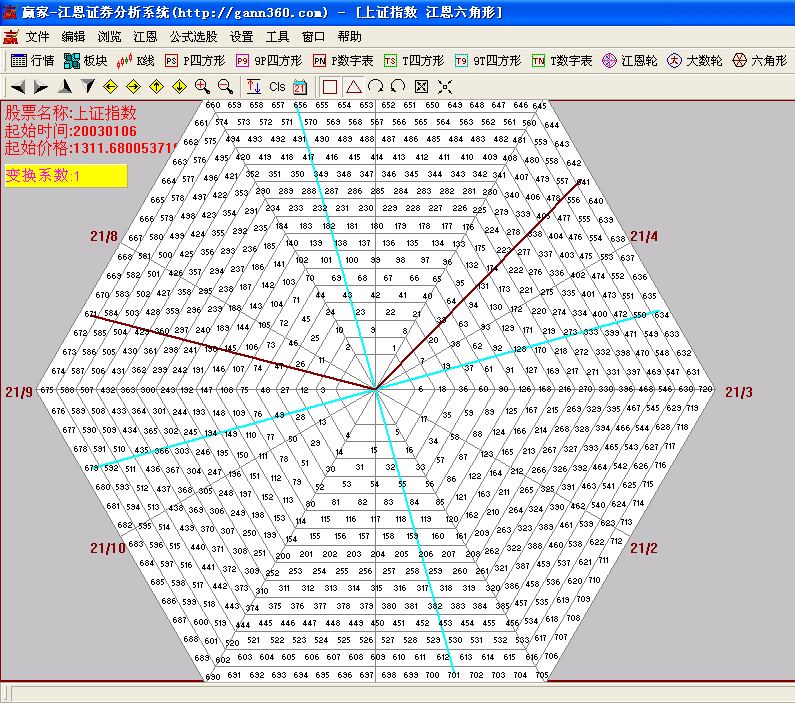
Task: Select the P四方形 square chart
Action: point(196,61)
